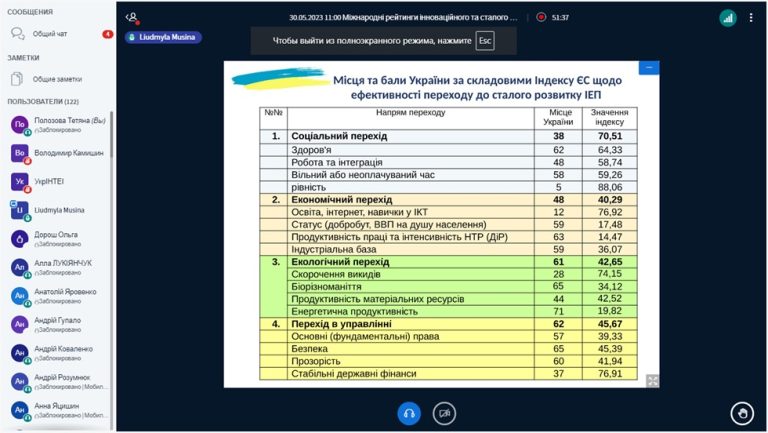Viewport: 768px width, 433px height.
Task: Minimize the presentation with blue minus button
Action: [649, 68]
